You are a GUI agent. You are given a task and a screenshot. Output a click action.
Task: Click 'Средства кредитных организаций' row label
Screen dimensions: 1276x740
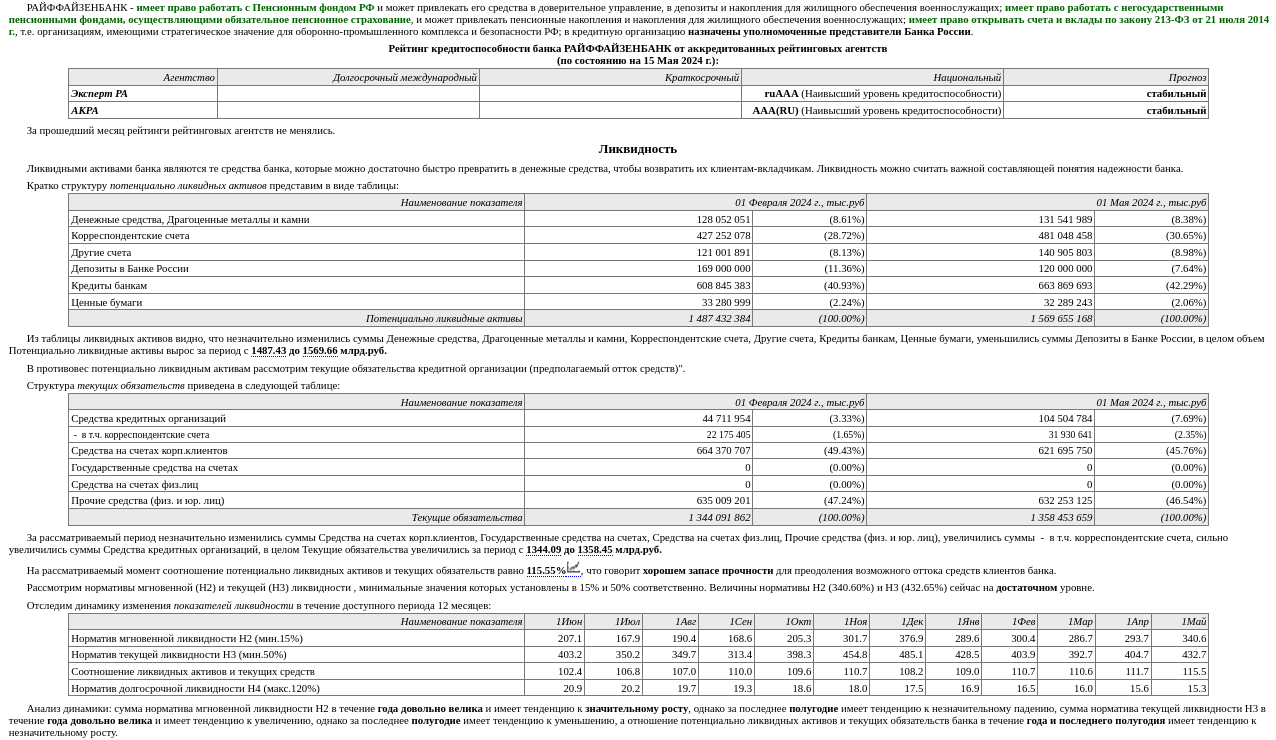point(148,418)
